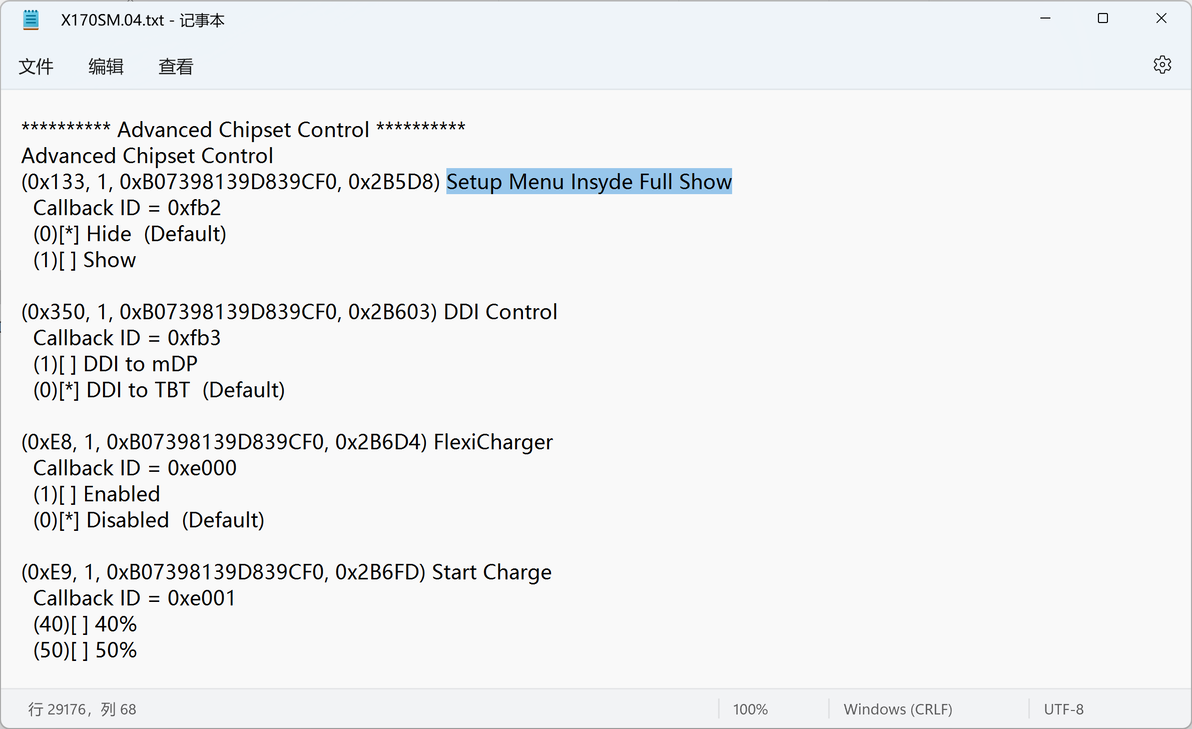Click highlighted text Setup Menu Insyde Full Show
Image resolution: width=1192 pixels, height=729 pixels.
[x=589, y=182]
